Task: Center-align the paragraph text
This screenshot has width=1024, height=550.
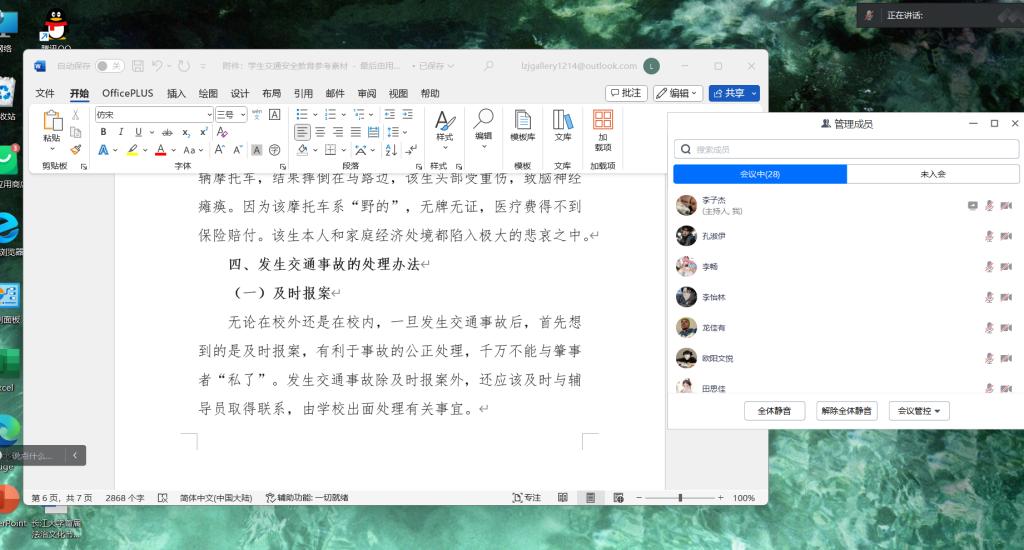Action: [x=320, y=132]
